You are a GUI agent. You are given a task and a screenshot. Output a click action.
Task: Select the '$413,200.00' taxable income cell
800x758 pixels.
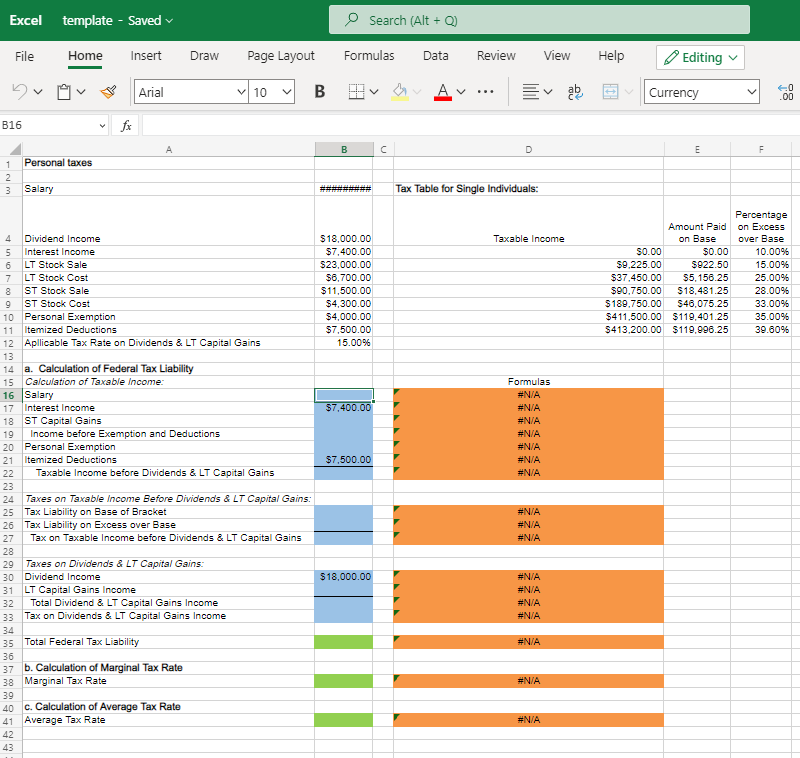[529, 330]
